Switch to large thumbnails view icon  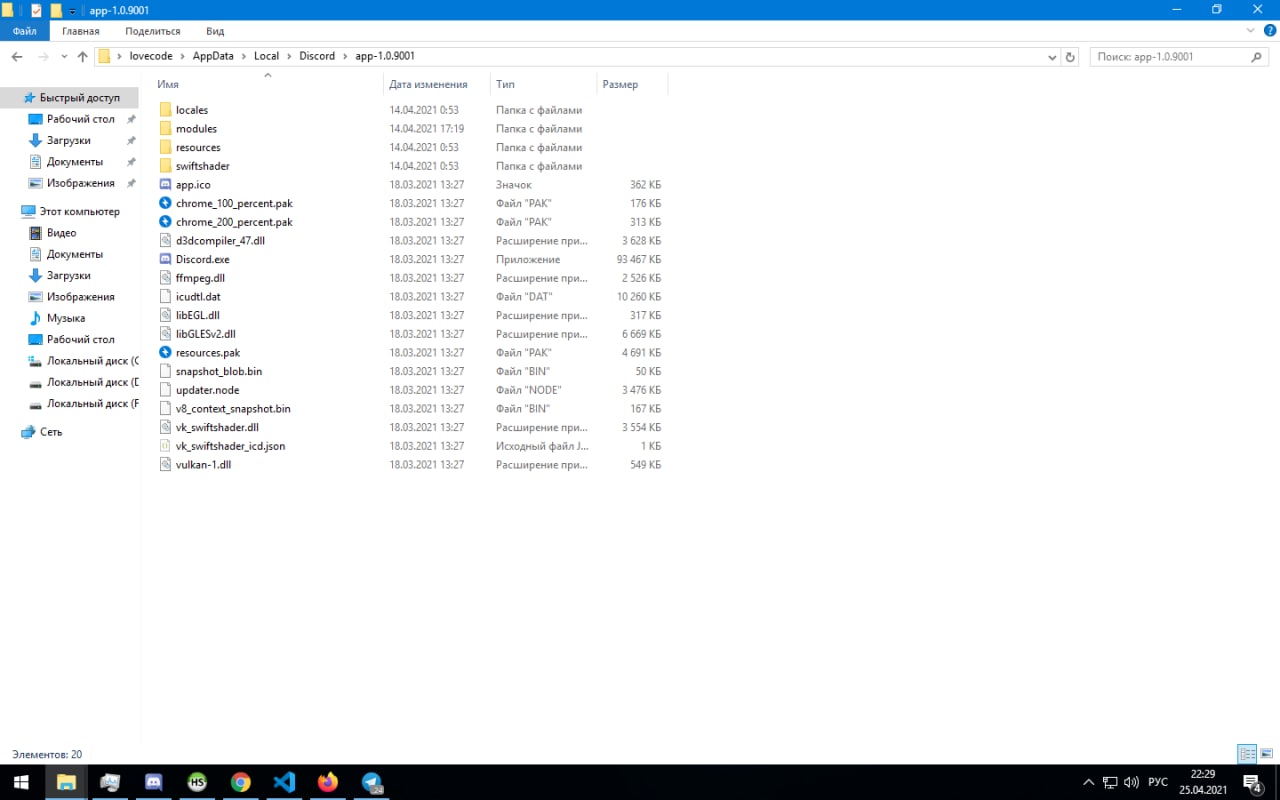(1266, 754)
